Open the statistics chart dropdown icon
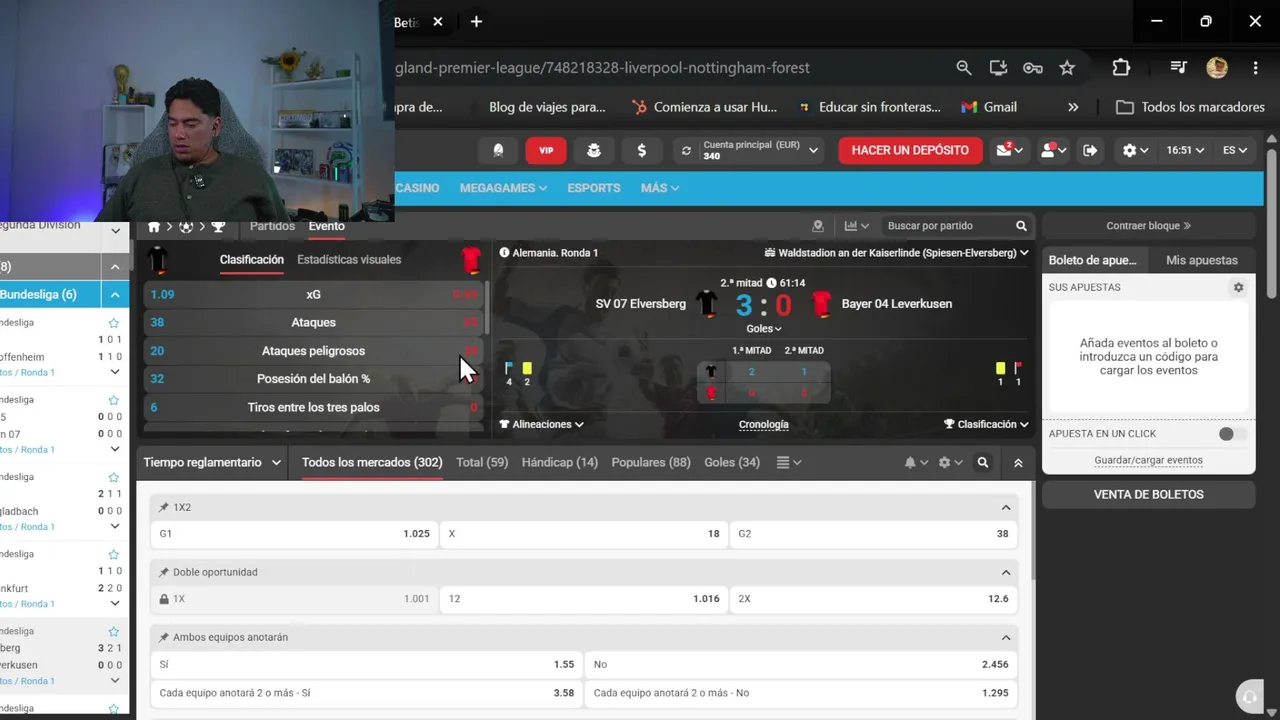Viewport: 1280px width, 720px height. tap(857, 226)
